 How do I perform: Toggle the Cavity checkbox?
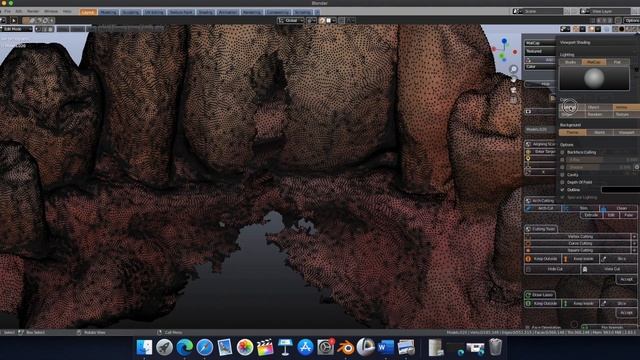coord(562,175)
